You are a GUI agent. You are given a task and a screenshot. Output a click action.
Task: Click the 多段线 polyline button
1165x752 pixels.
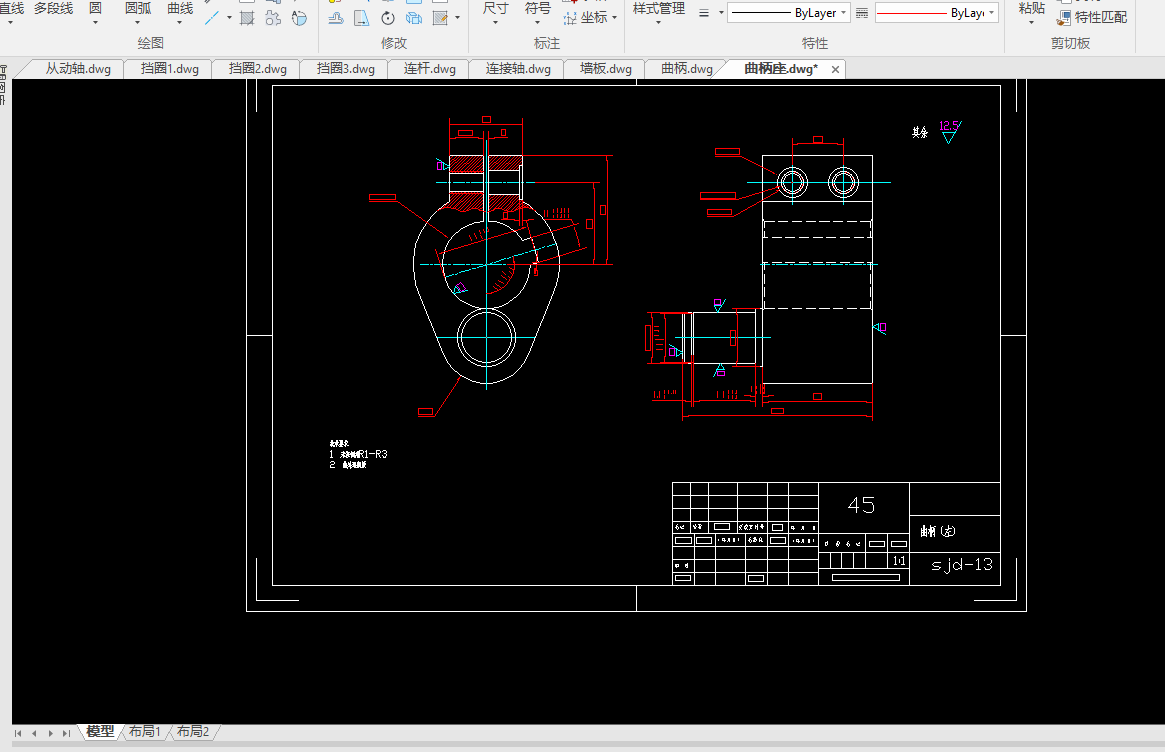tap(53, 8)
